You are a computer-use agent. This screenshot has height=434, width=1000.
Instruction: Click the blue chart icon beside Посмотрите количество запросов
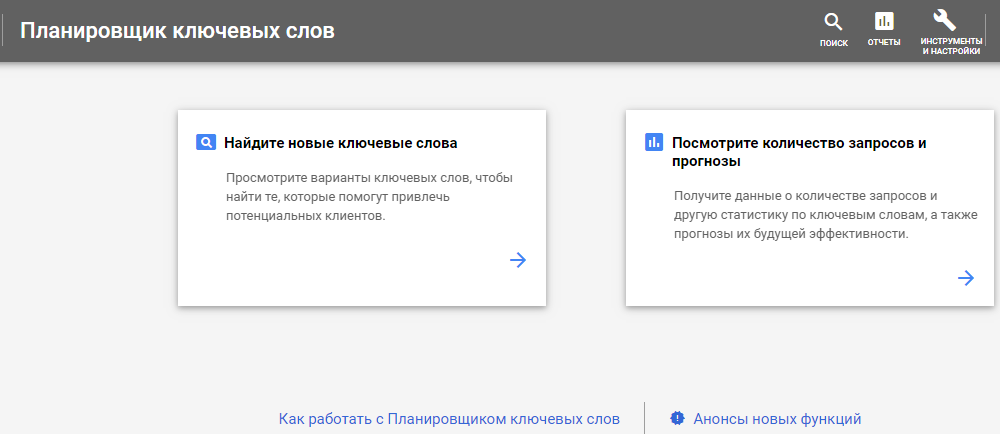(654, 142)
